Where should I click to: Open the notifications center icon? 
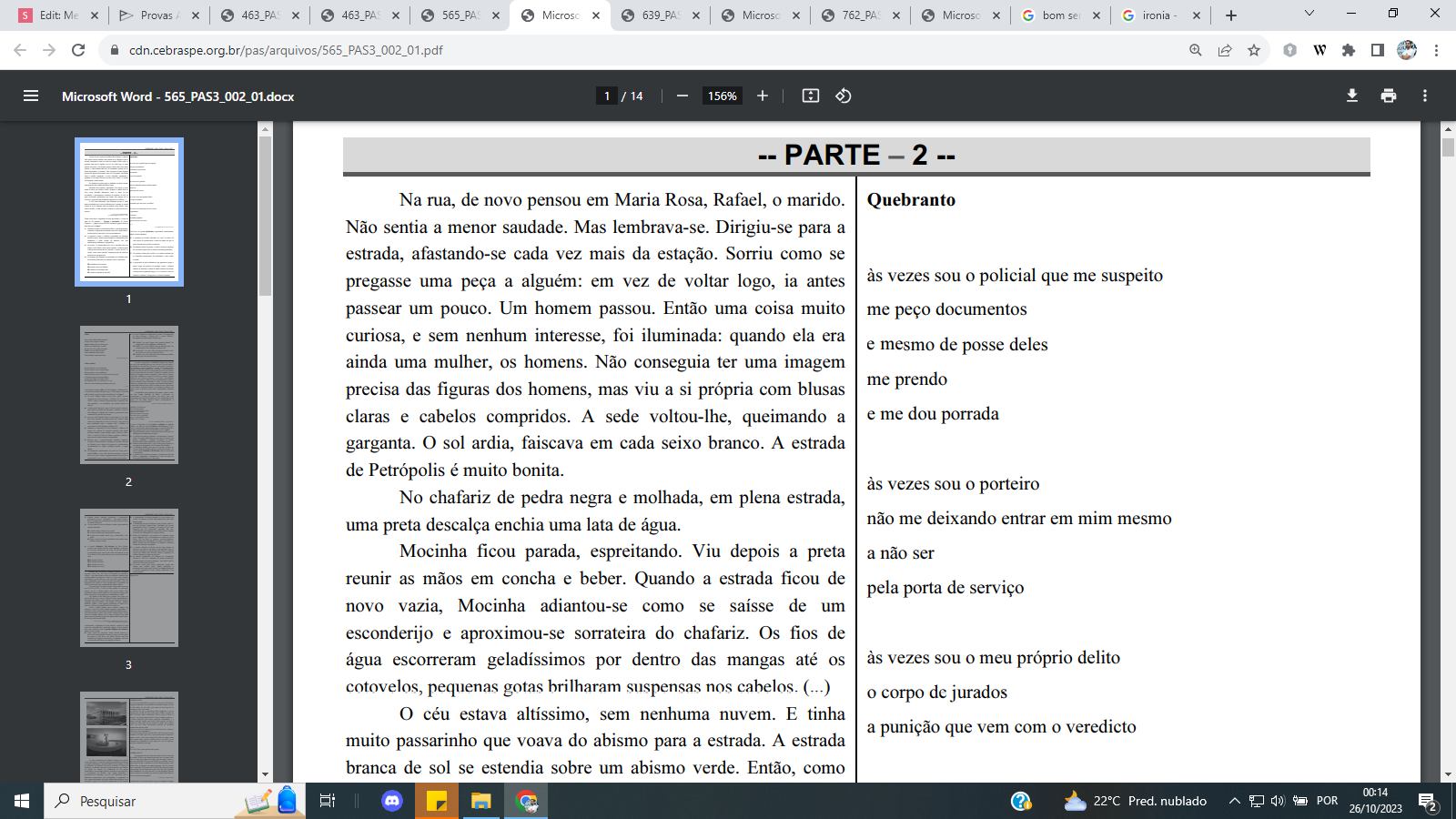pyautogui.click(x=1429, y=801)
